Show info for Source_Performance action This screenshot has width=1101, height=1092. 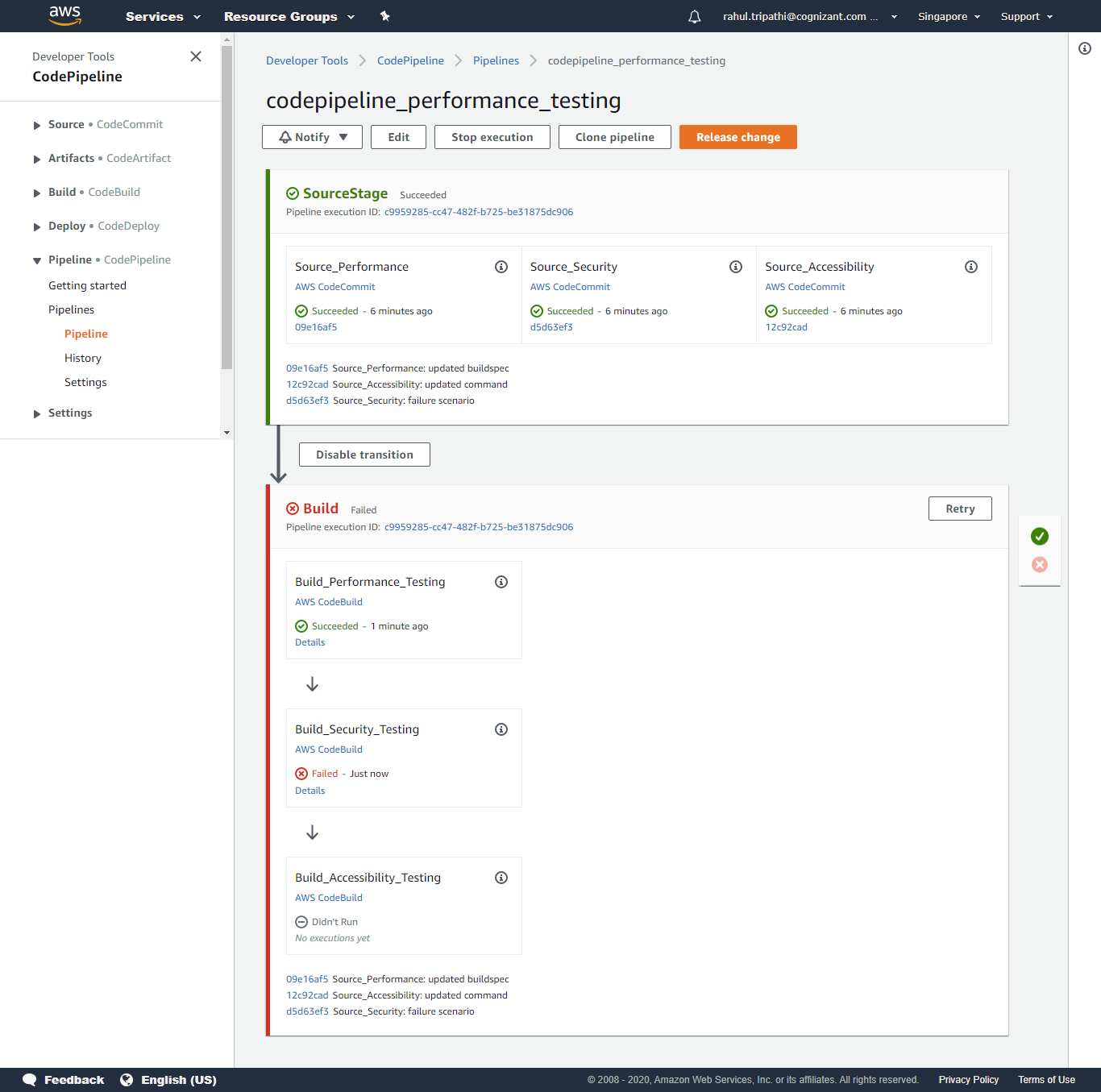pyautogui.click(x=501, y=267)
